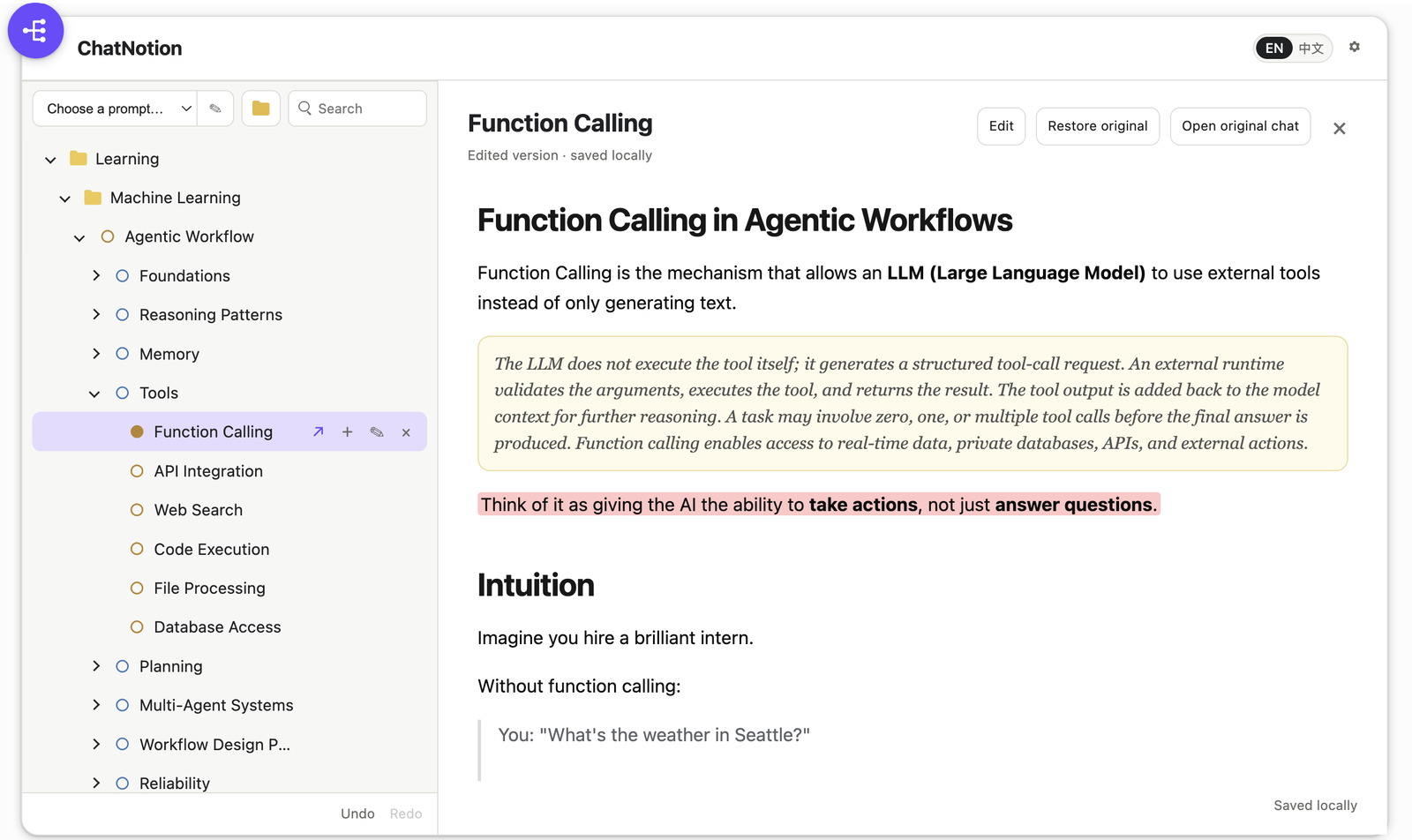Screen dimensions: 1412x840
Task: Switch language to 中文
Action: [1311, 48]
